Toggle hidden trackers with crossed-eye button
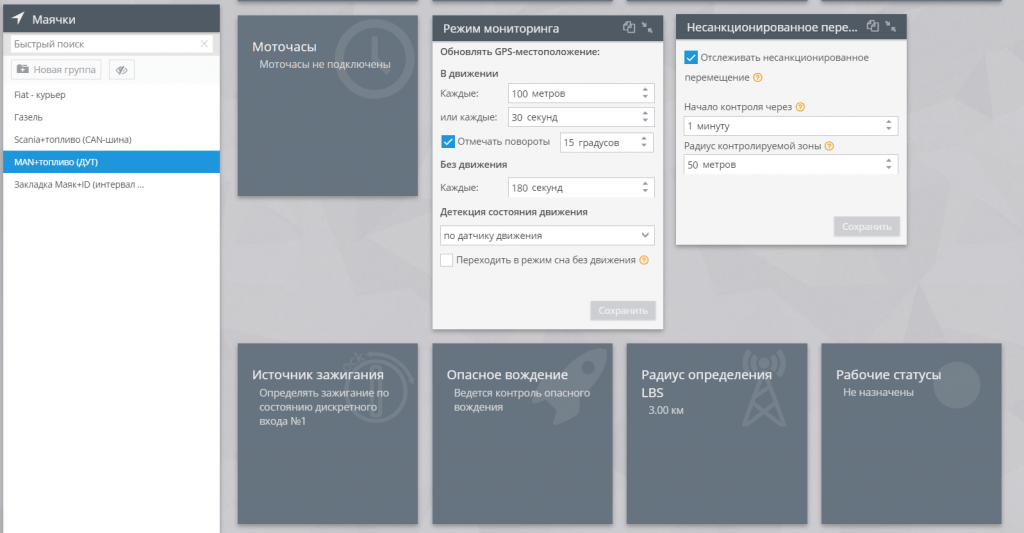1024x533 pixels. pyautogui.click(x=121, y=70)
